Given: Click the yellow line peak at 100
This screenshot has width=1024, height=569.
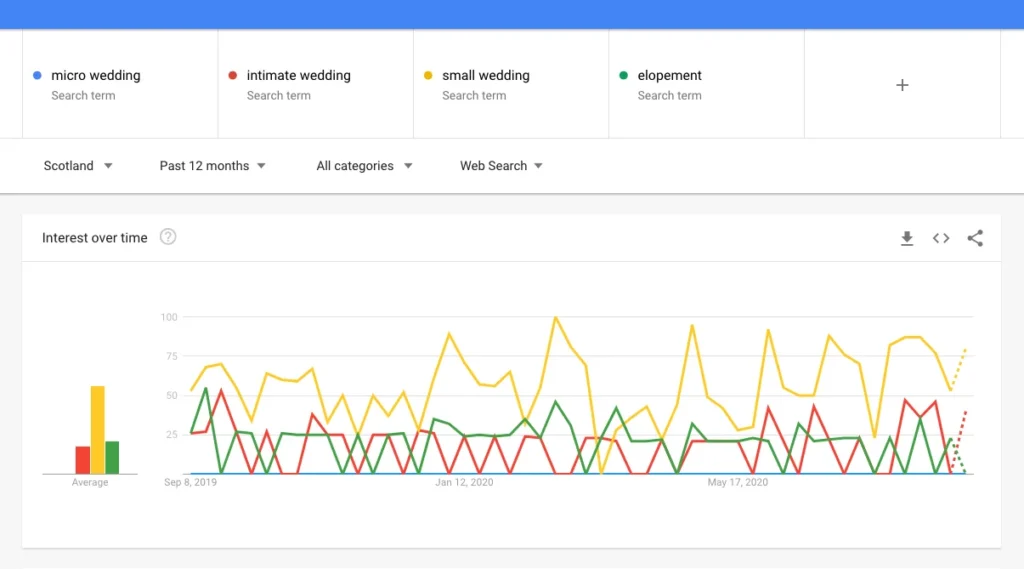Looking at the screenshot, I should [x=555, y=318].
